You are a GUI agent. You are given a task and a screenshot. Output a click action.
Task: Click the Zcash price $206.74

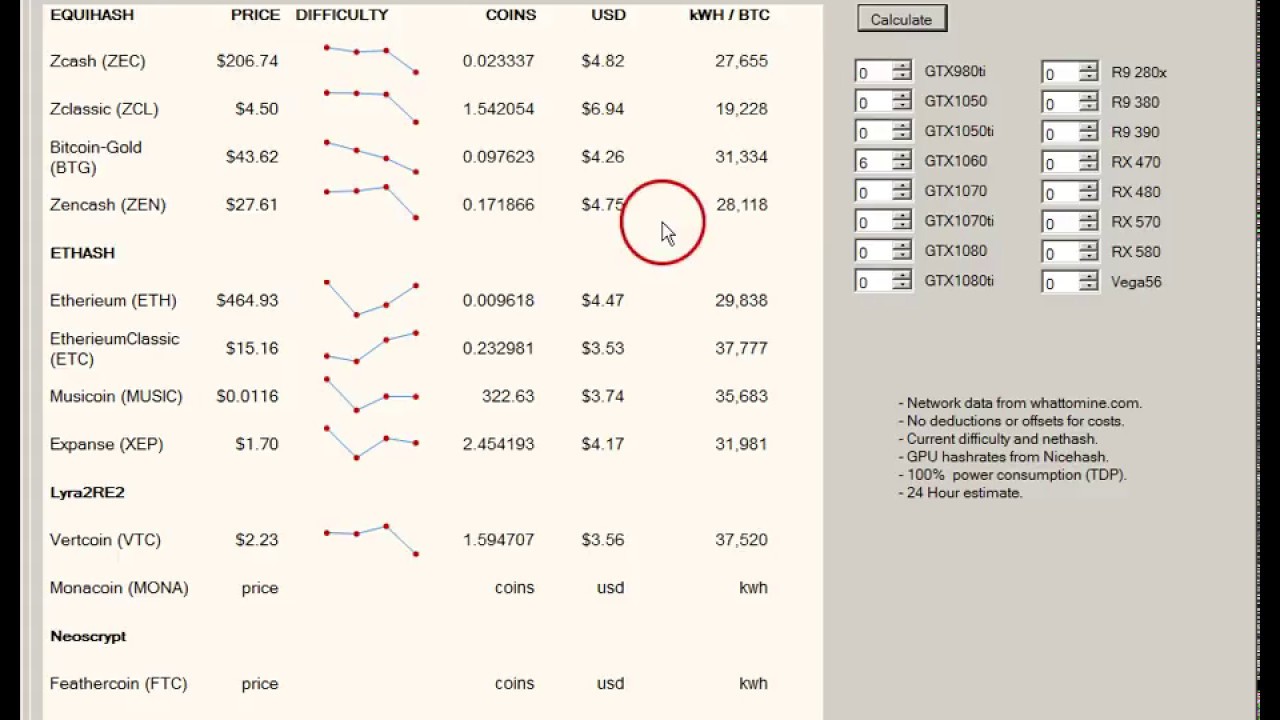247,61
